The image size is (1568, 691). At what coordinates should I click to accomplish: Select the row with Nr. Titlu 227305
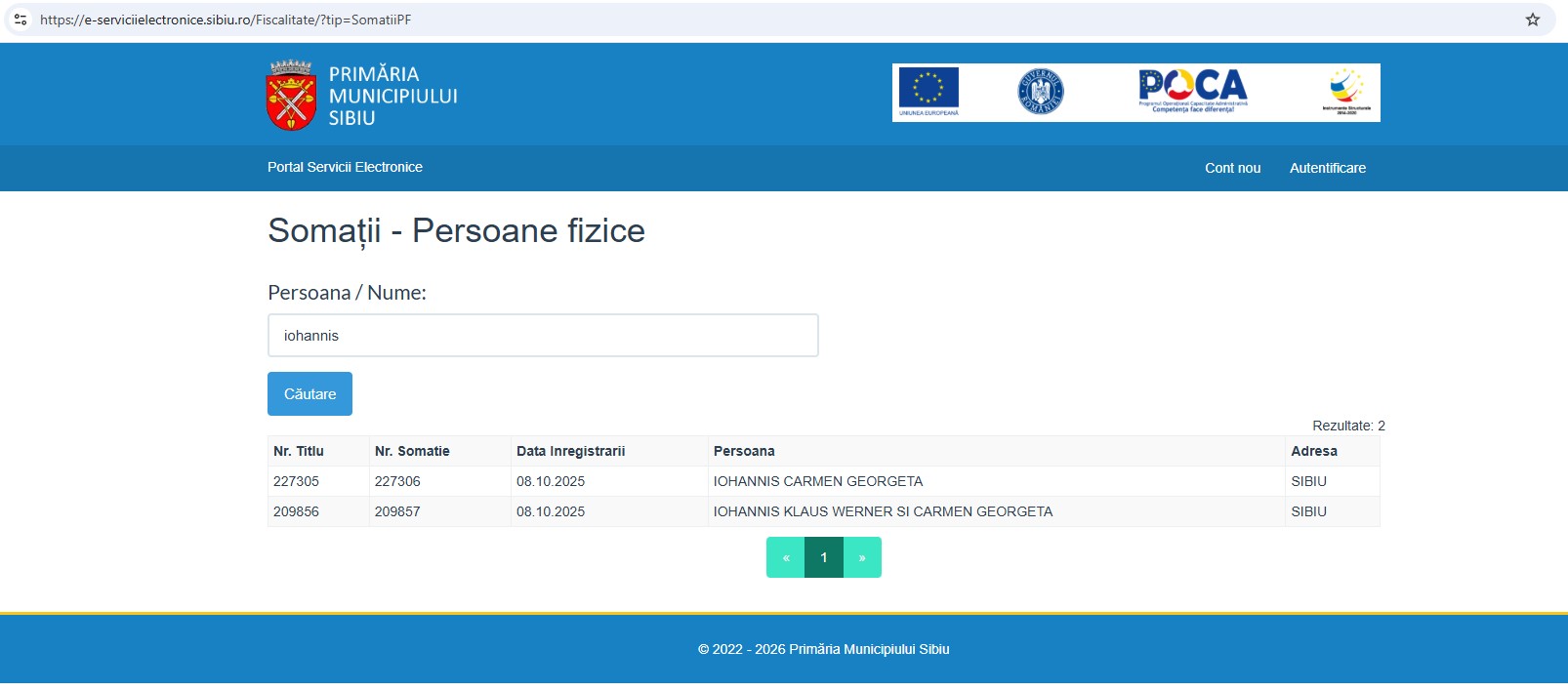click(x=297, y=481)
